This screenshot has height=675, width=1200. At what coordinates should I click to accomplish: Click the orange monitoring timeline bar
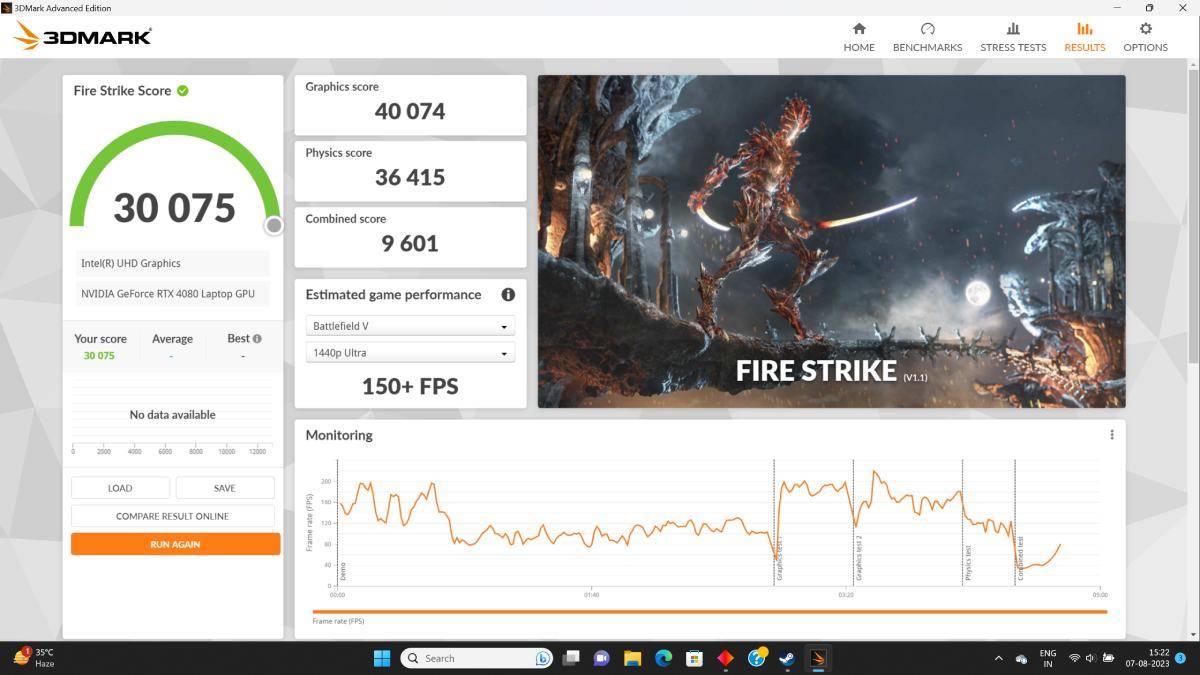tap(709, 612)
